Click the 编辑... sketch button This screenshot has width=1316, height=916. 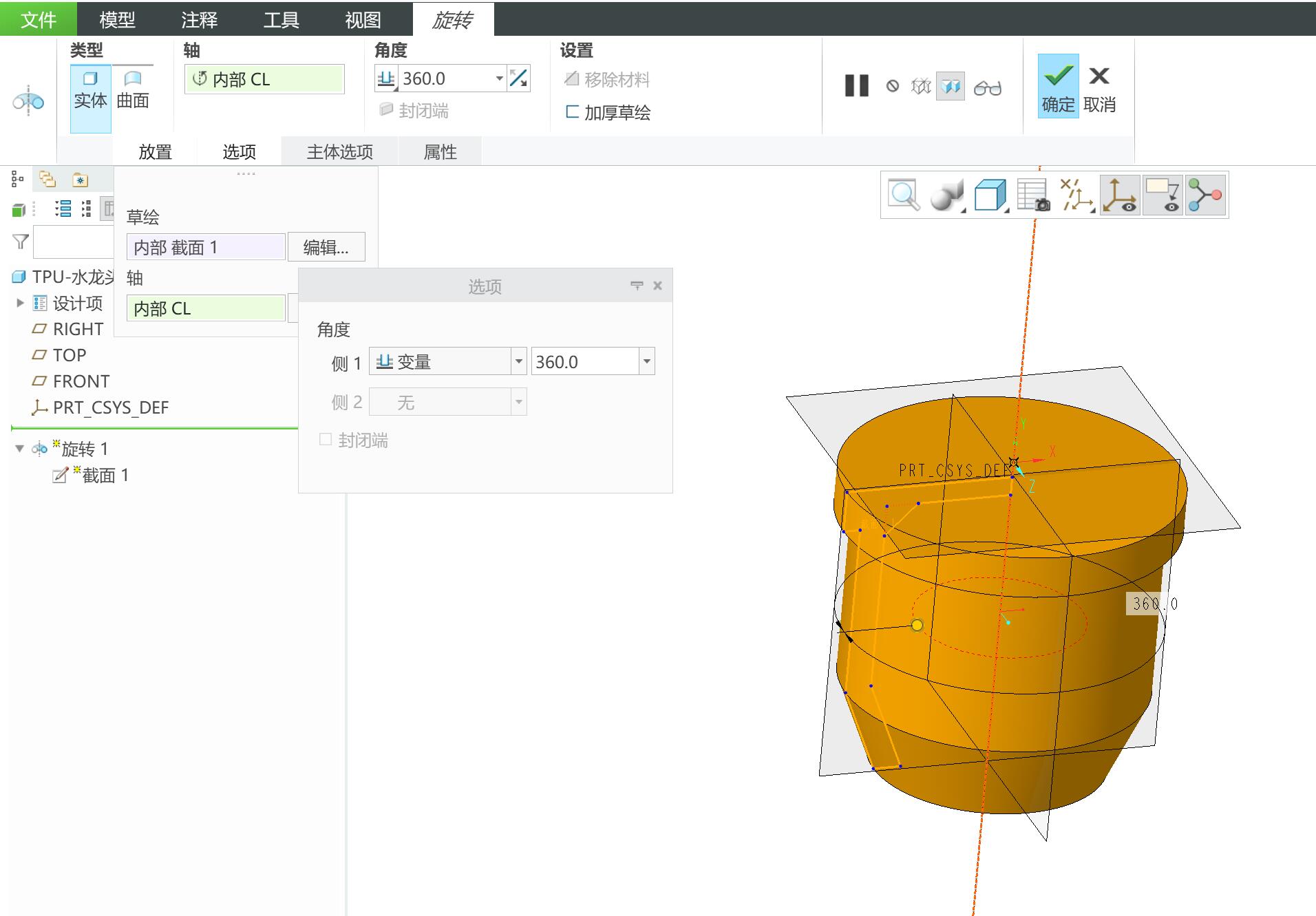coord(326,247)
